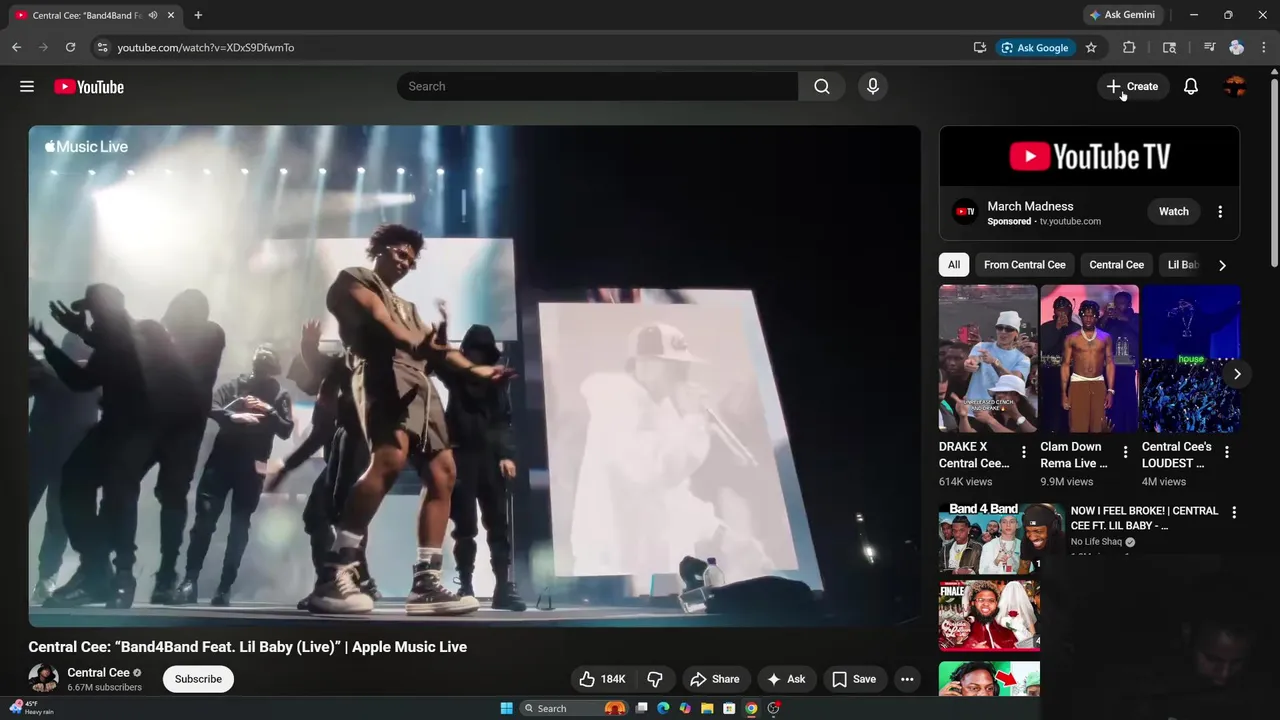Open YouTube notifications bell
The height and width of the screenshot is (720, 1280).
(x=1191, y=87)
